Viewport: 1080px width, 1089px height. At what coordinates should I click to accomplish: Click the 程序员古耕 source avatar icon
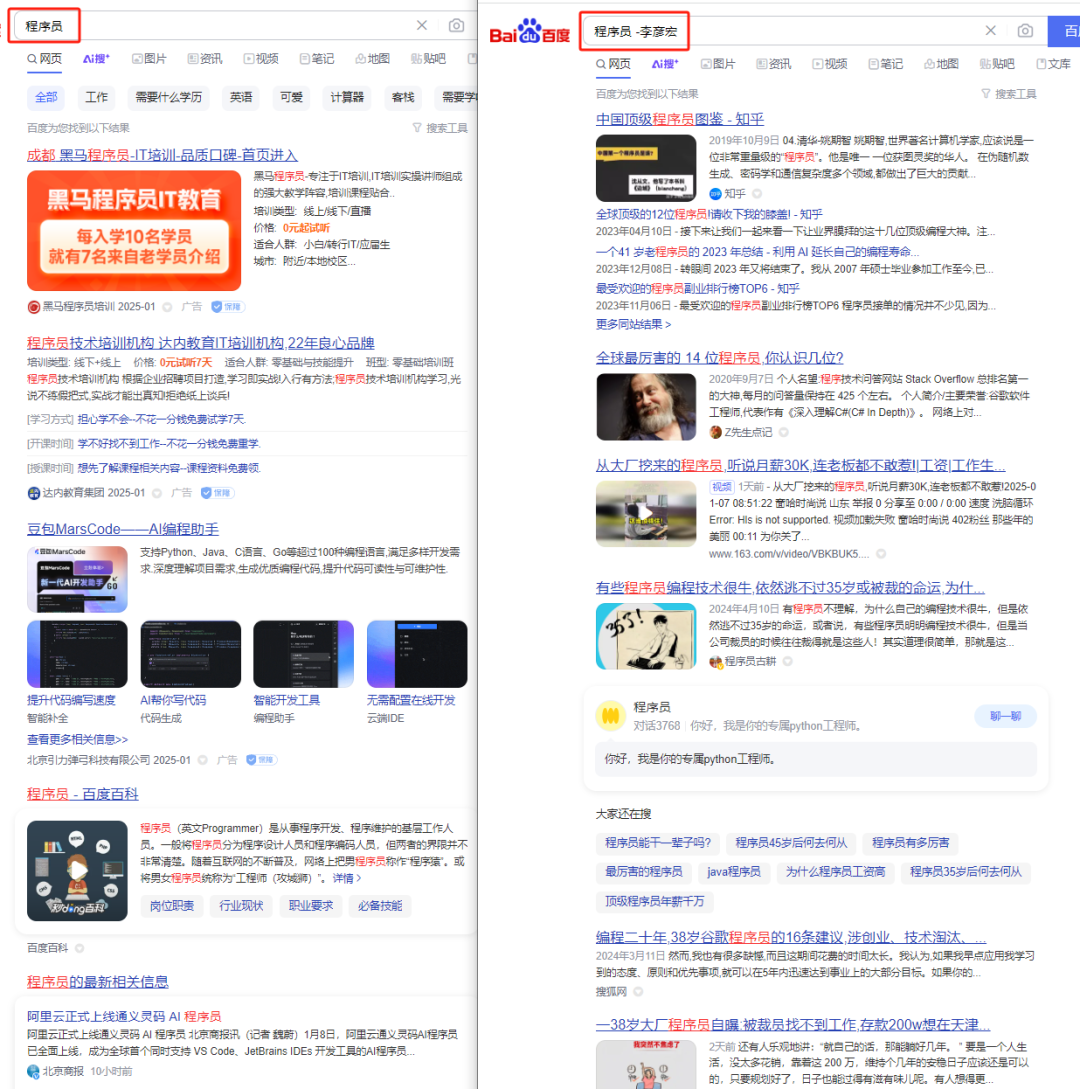coord(715,661)
